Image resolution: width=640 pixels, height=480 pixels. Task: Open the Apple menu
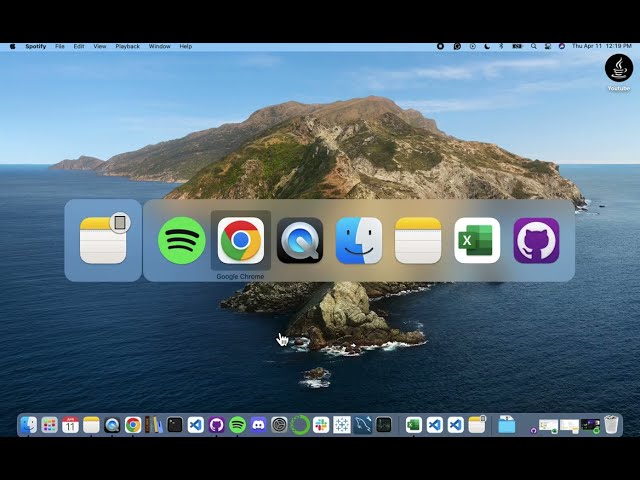(13, 47)
